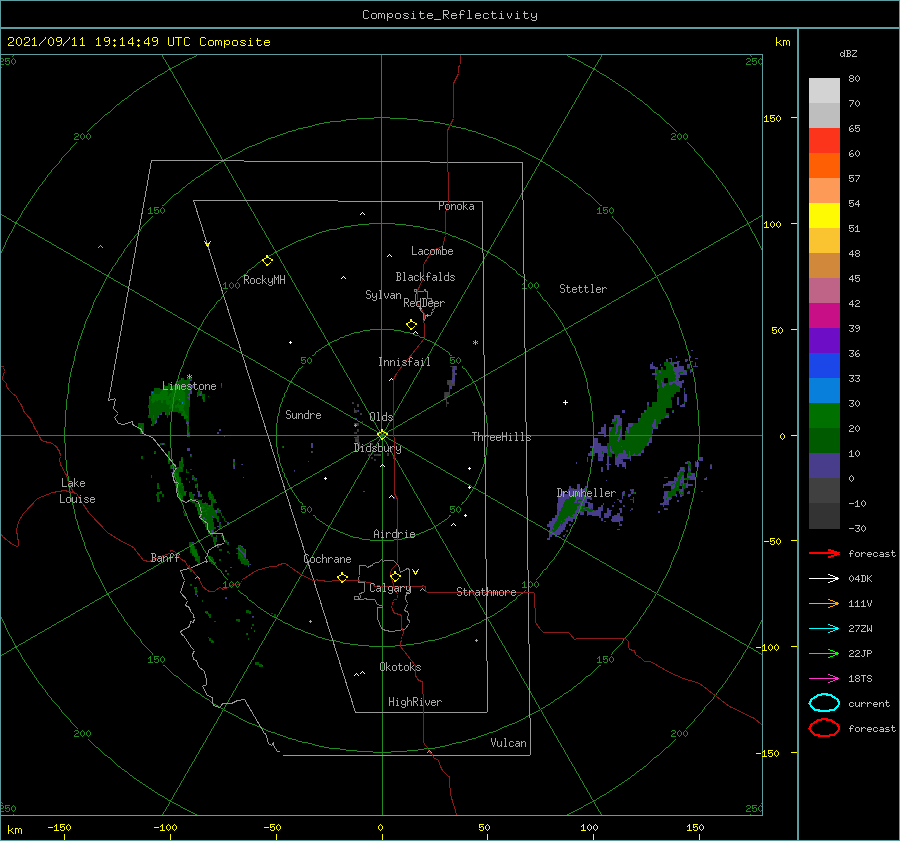Select the 10 dBZ dark violet swatch
The image size is (900, 841).
pyautogui.click(x=824, y=465)
